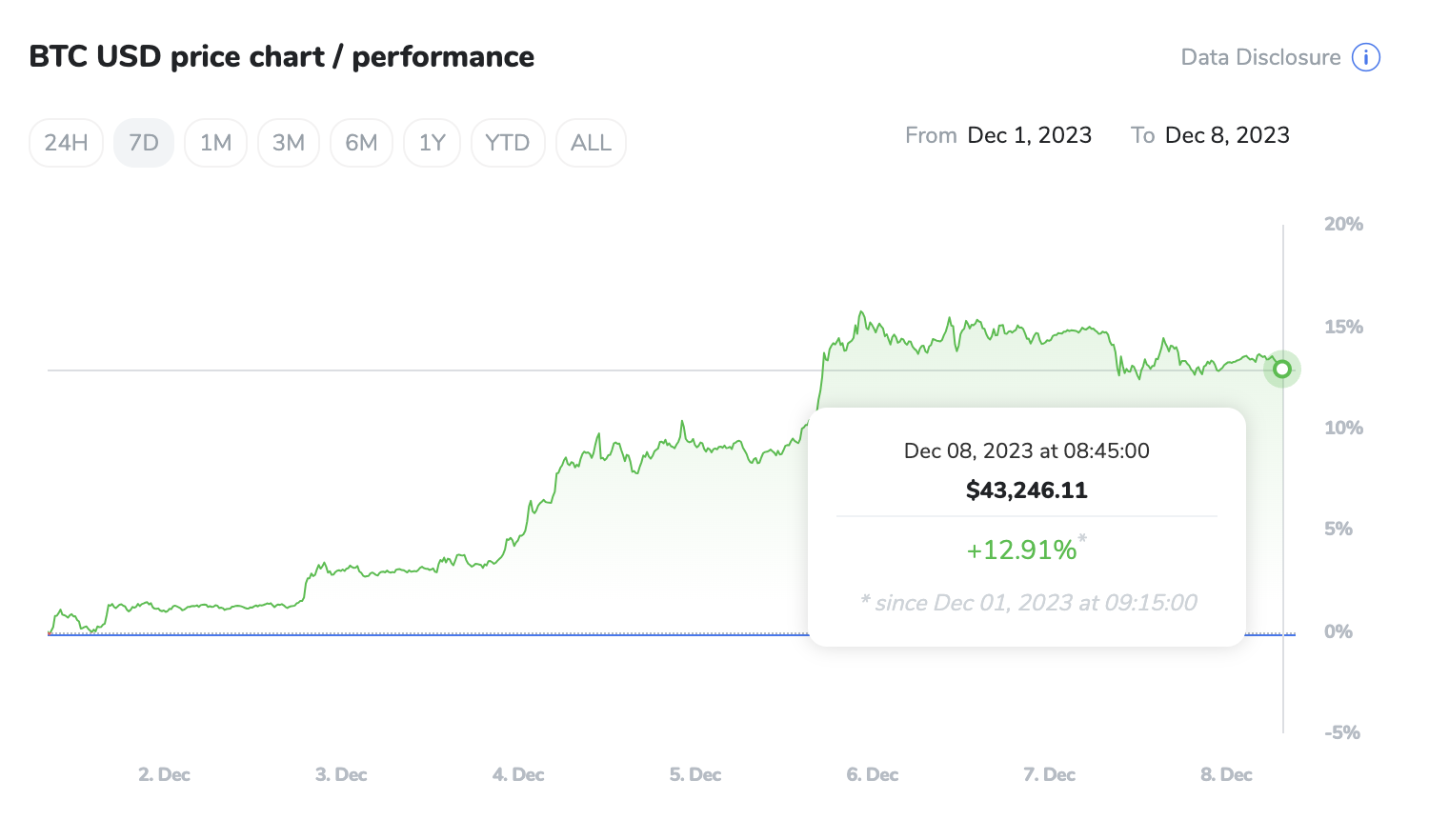
Task: Click the Data Disclosure link text
Action: [1260, 57]
